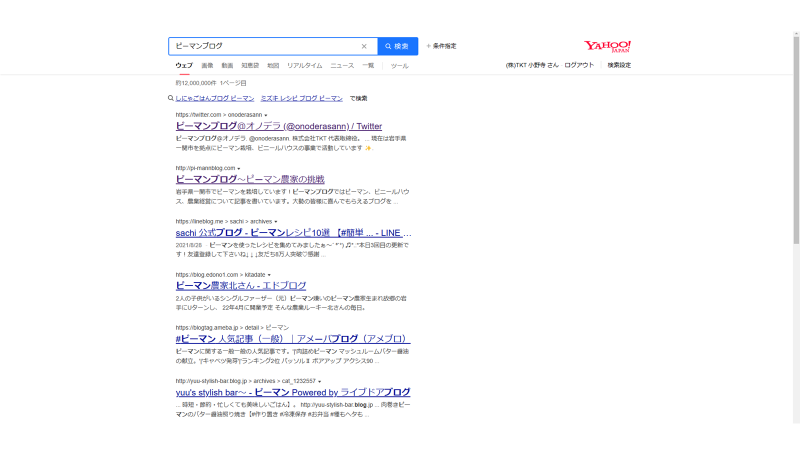Click inside the ピーマンブログ search input field

pyautogui.click(x=260, y=46)
